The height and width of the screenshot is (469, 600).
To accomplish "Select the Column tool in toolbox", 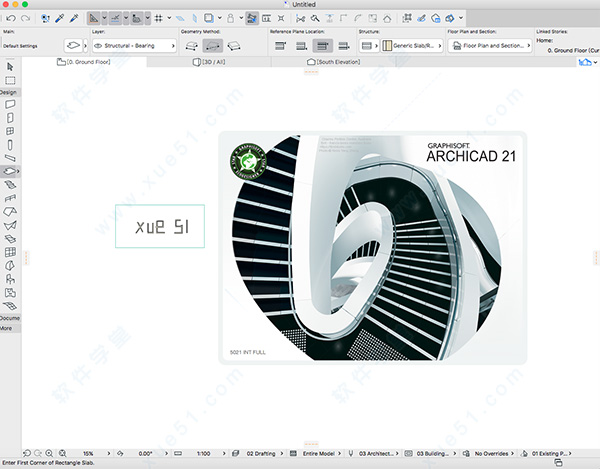I will click(x=10, y=145).
